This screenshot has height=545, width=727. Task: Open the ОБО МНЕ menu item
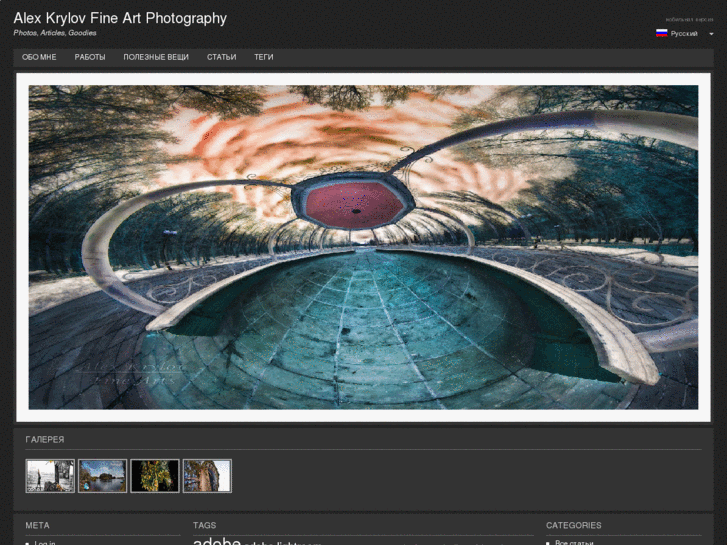[x=39, y=57]
